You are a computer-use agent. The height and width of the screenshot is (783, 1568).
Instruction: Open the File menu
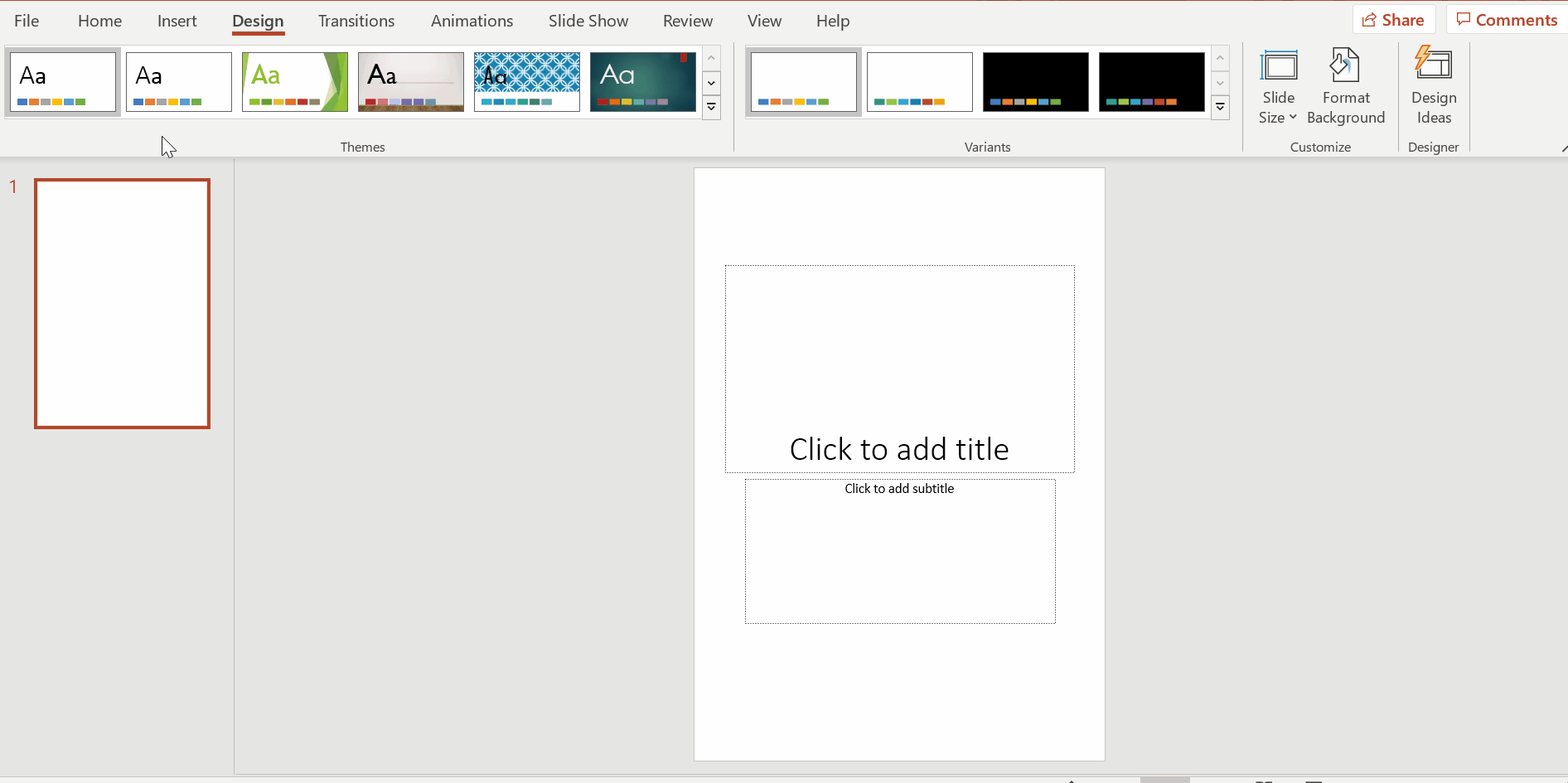27,21
